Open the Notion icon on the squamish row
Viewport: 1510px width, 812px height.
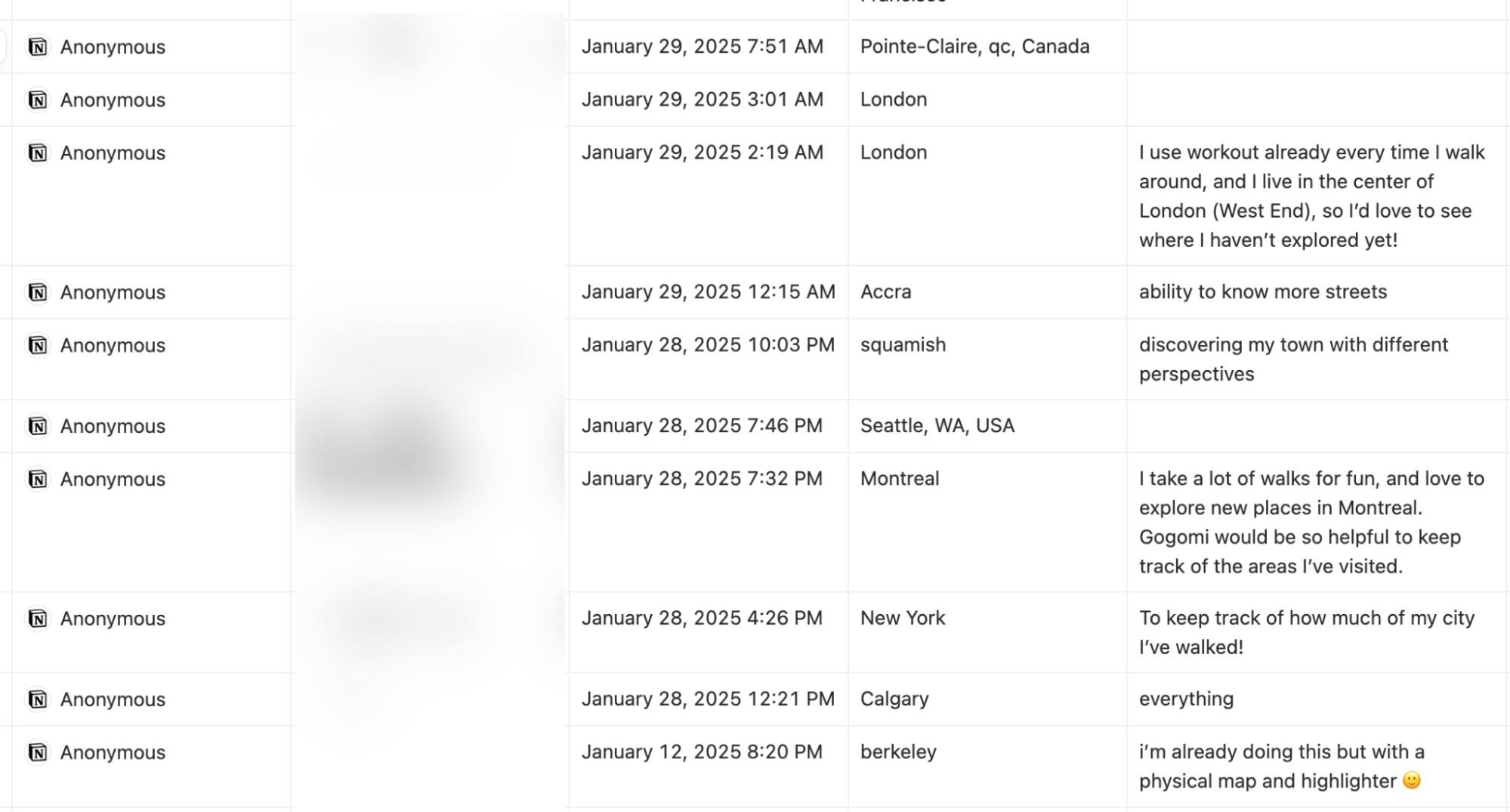tap(37, 345)
